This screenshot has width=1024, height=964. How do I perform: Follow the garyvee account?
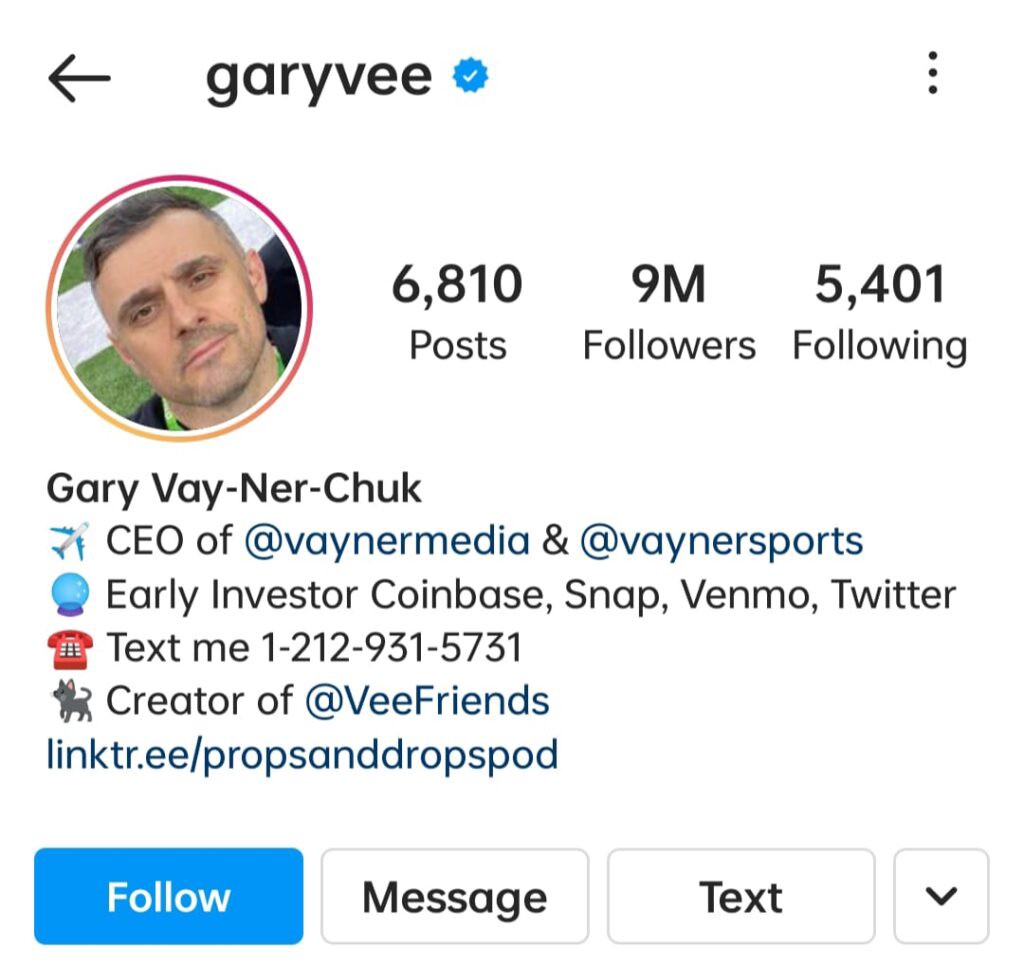[168, 896]
